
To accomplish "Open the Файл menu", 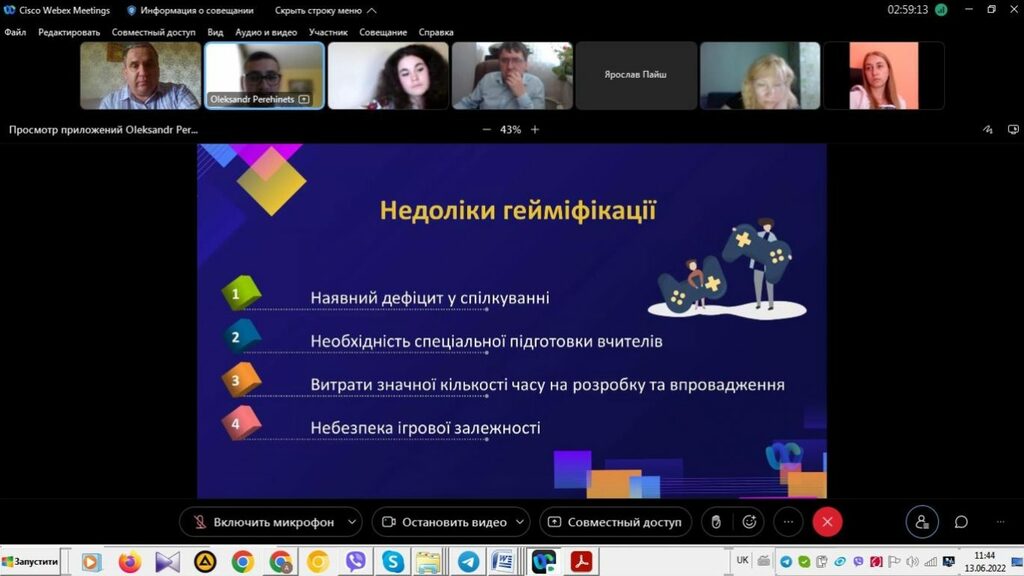I will tap(15, 32).
